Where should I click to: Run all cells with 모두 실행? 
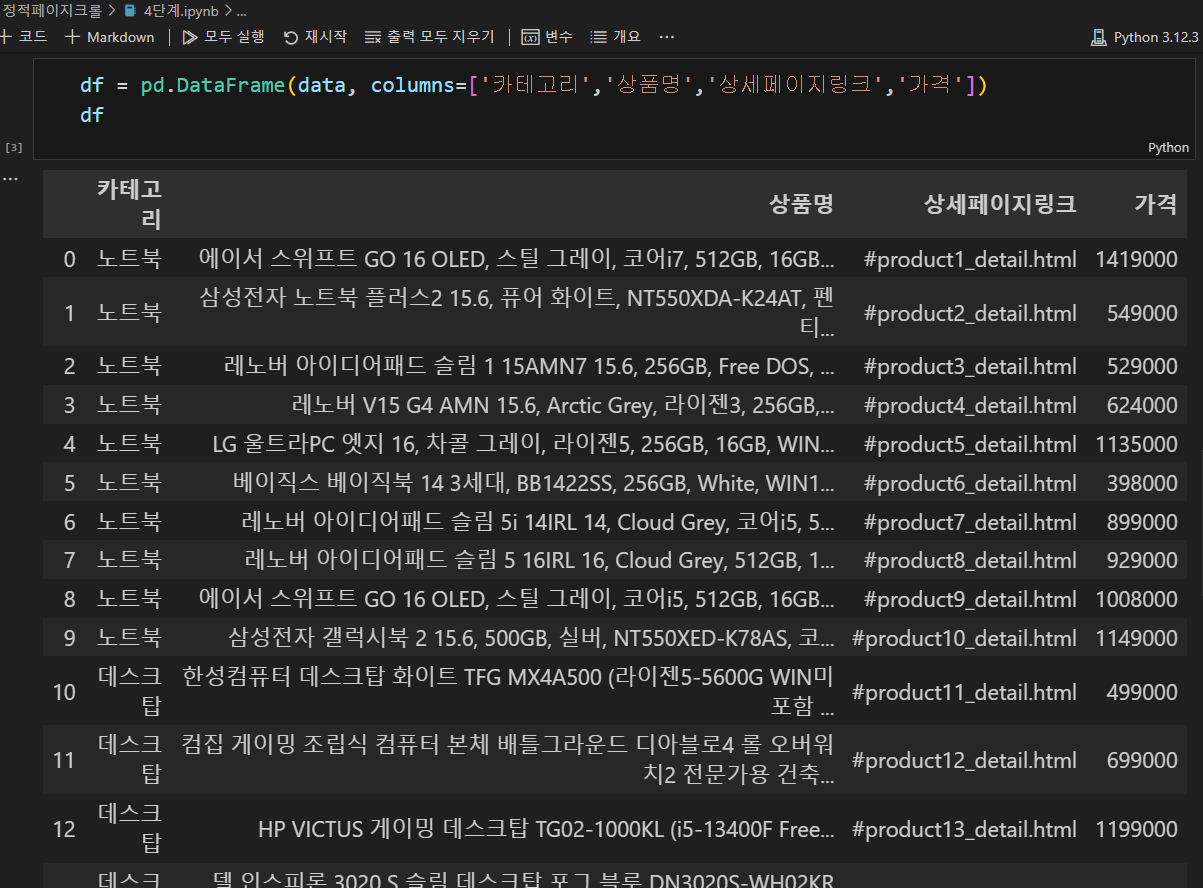click(x=224, y=37)
